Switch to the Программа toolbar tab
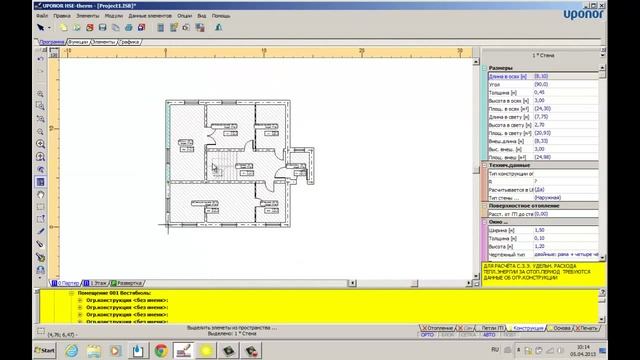This screenshot has width=640, height=360. pyautogui.click(x=52, y=42)
